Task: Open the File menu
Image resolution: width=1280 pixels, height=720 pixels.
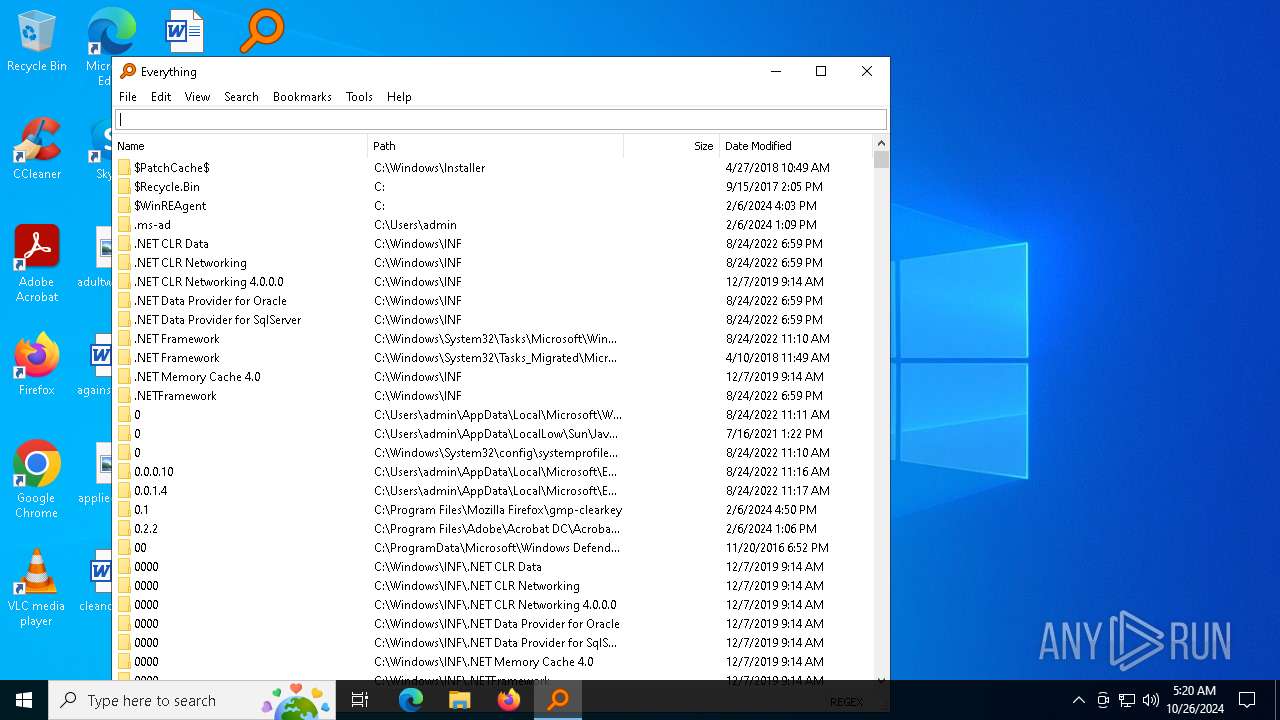Action: pyautogui.click(x=128, y=97)
